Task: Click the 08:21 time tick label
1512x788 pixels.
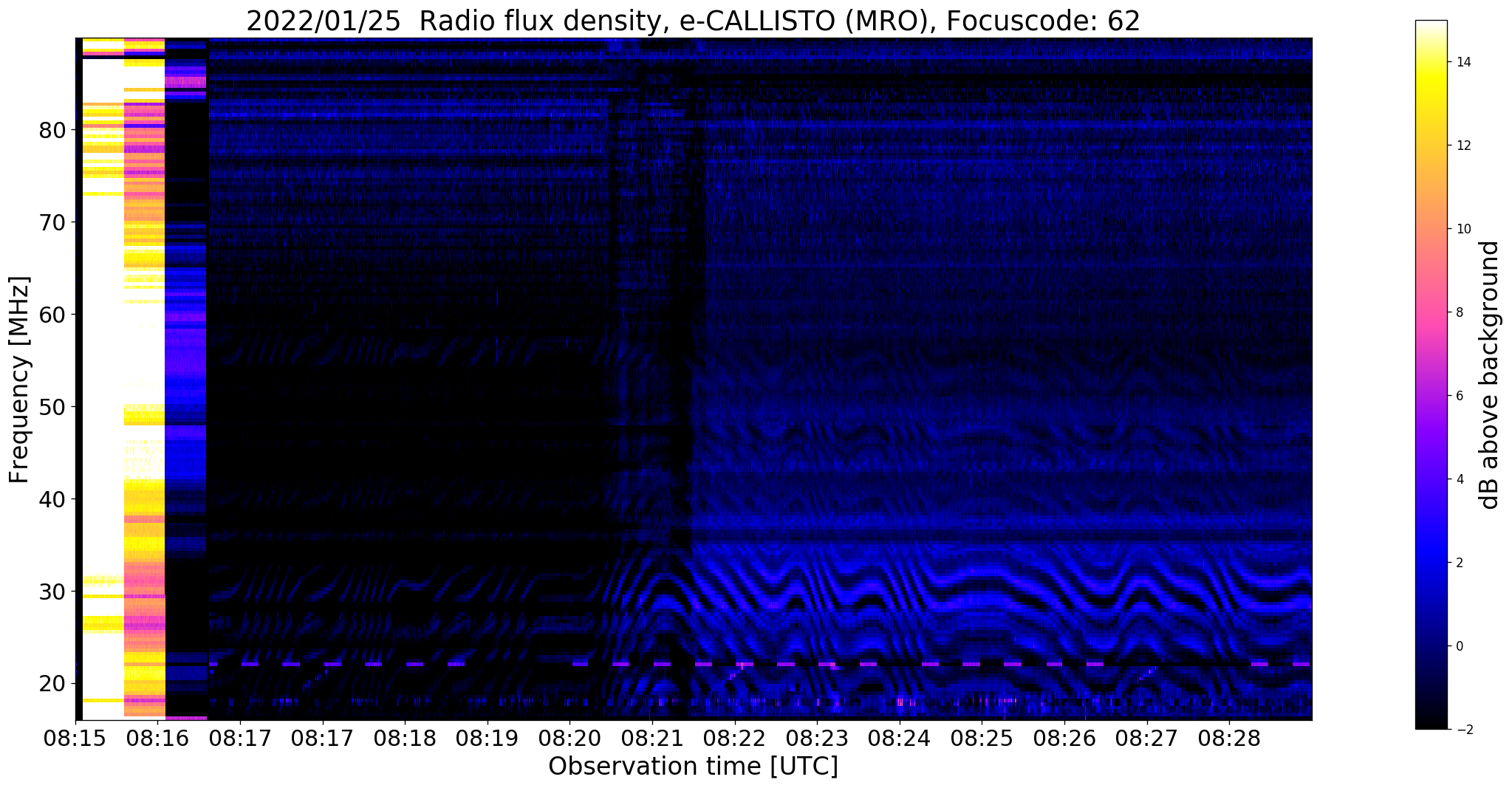Action: coord(652,739)
